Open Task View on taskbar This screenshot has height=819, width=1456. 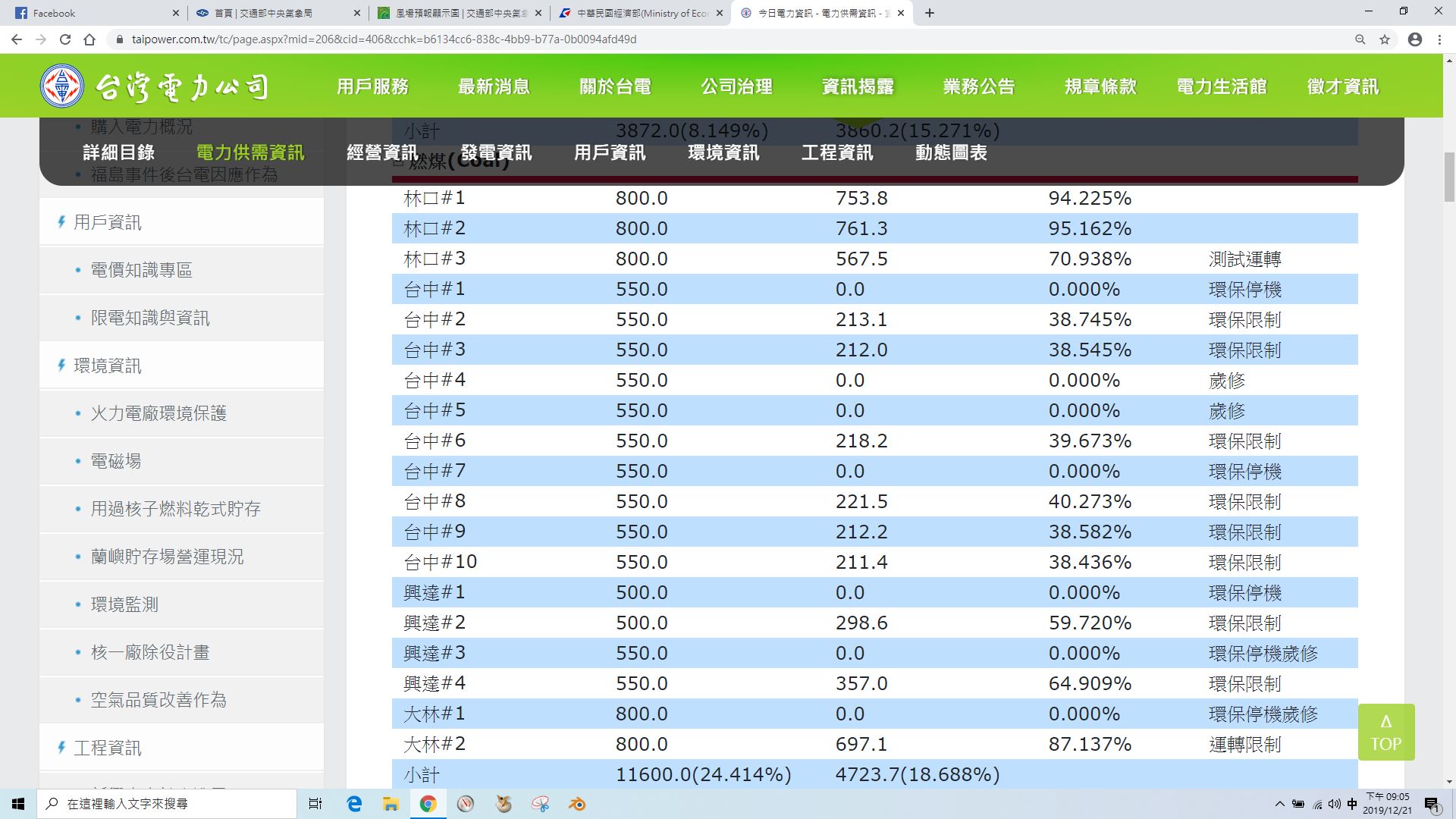315,804
